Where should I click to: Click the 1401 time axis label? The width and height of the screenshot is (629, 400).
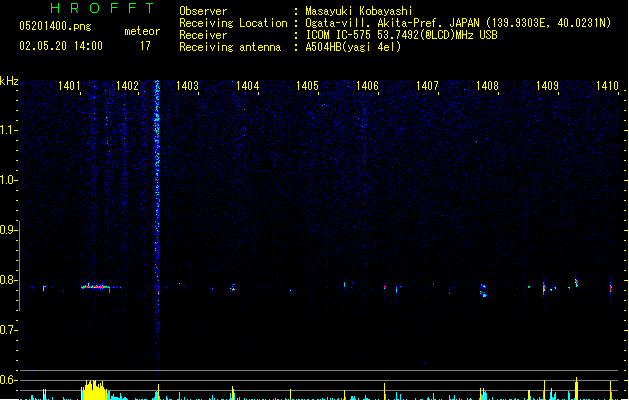tap(69, 86)
